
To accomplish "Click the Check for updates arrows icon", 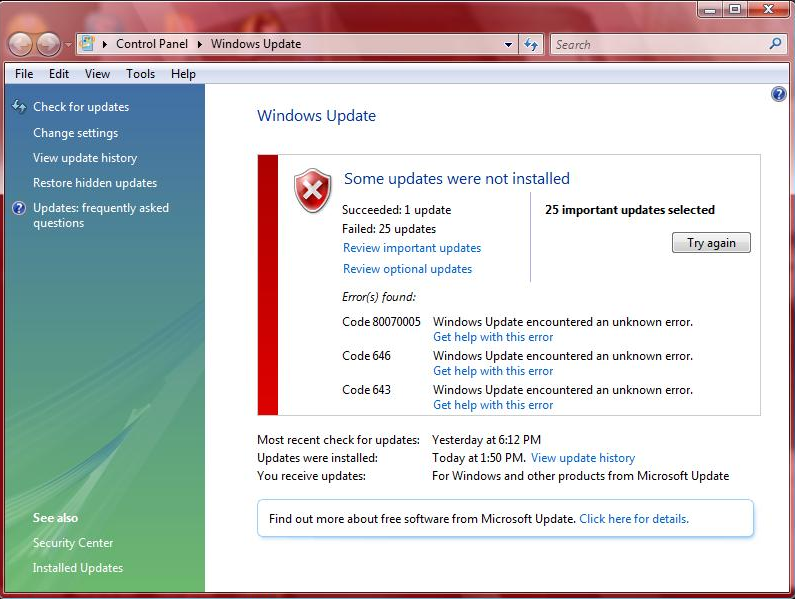I will [x=19, y=106].
